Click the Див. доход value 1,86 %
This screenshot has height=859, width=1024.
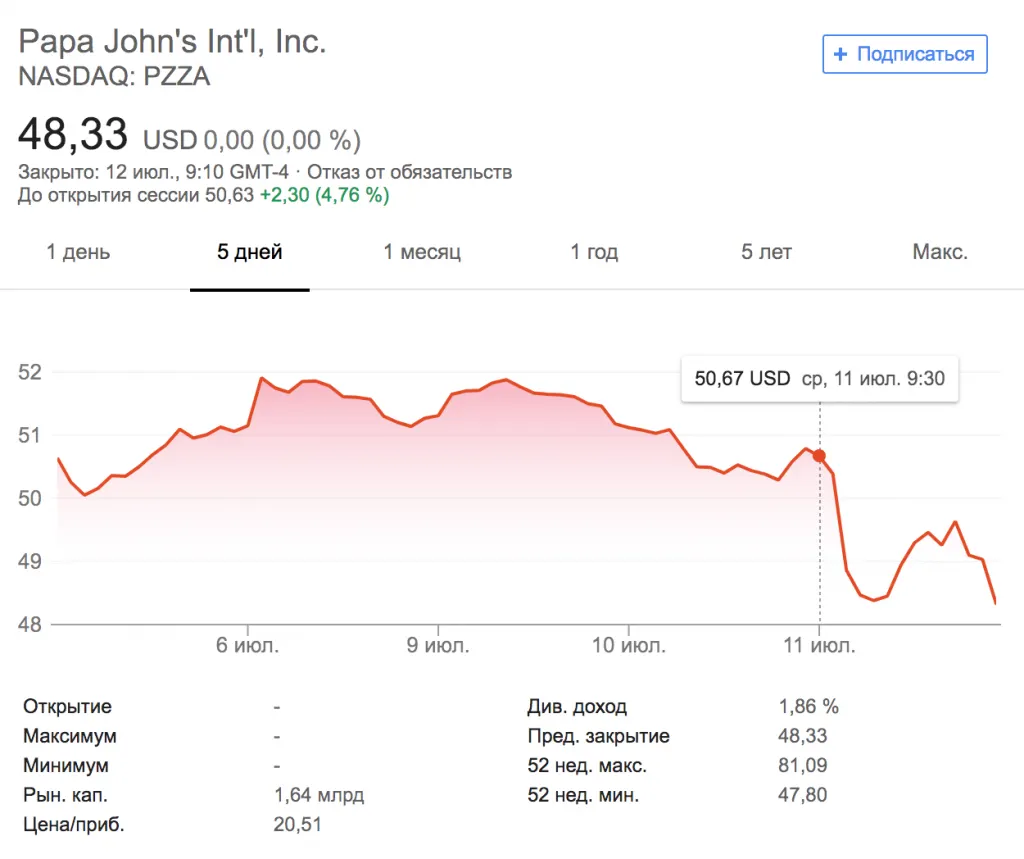(809, 706)
